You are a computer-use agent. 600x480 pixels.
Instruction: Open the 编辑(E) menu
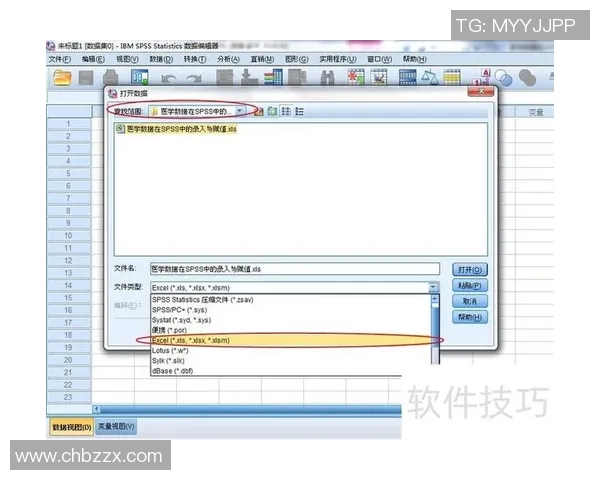(93, 59)
